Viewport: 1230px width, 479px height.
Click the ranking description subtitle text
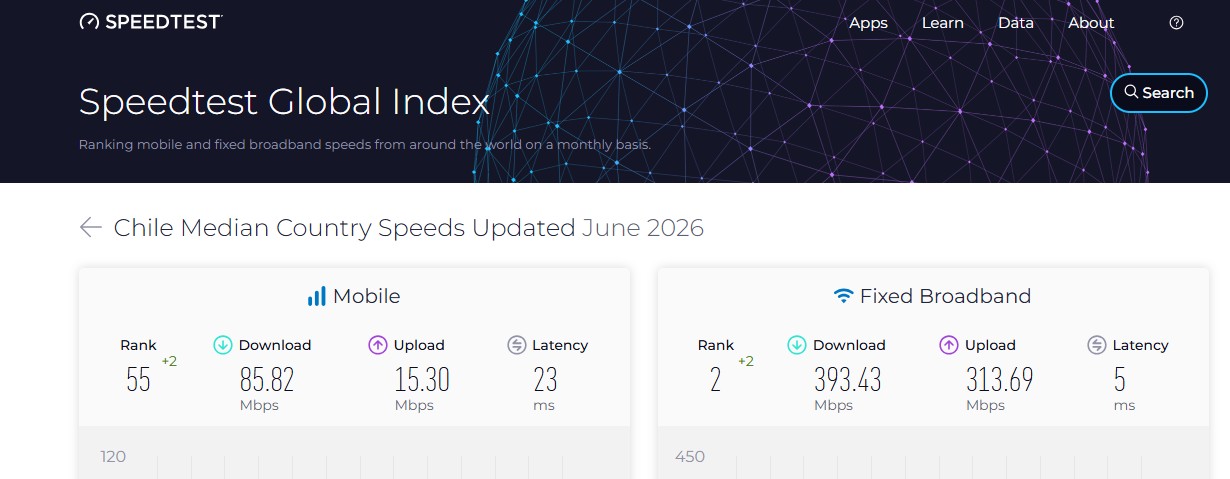[x=365, y=145]
